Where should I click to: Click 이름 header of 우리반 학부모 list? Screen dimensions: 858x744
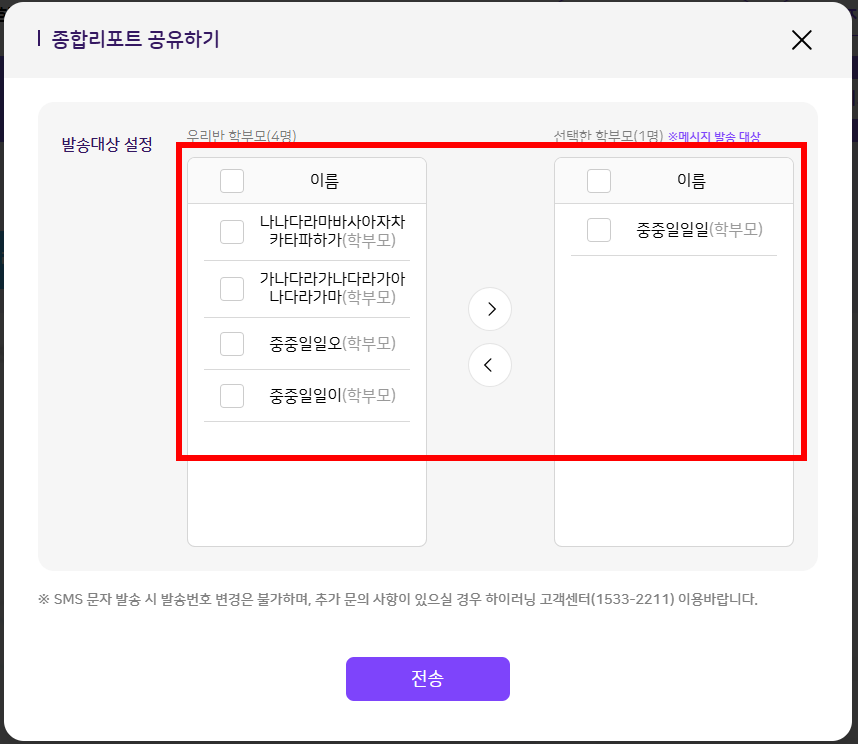[324, 181]
